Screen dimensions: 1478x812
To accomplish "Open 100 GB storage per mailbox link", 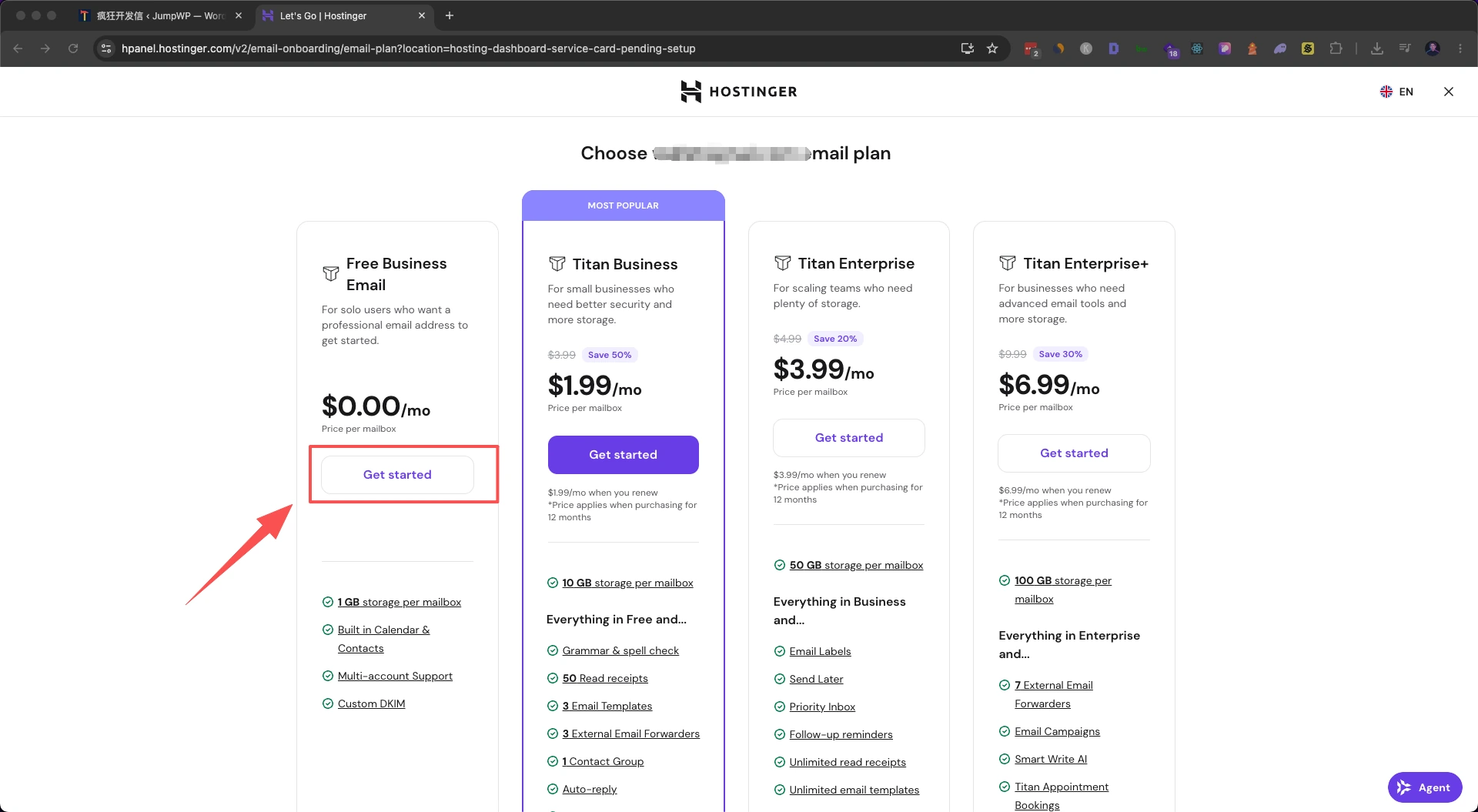I will [1063, 590].
